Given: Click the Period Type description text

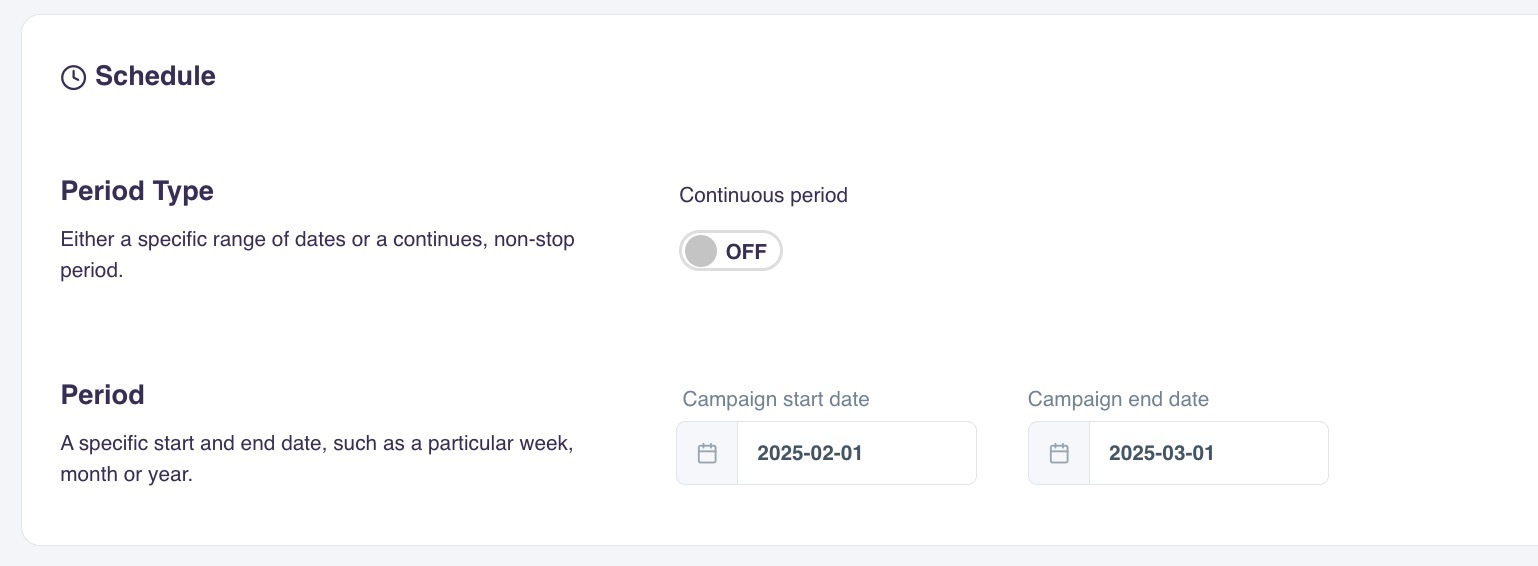Looking at the screenshot, I should pos(317,255).
